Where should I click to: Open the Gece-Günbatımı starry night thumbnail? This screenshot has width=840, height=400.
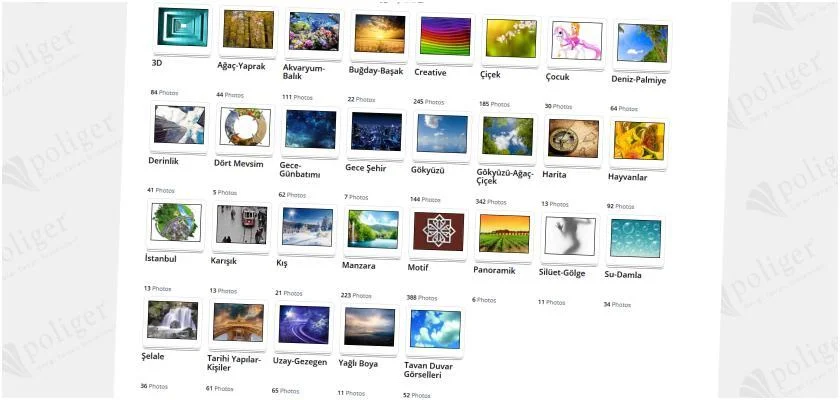pos(311,130)
